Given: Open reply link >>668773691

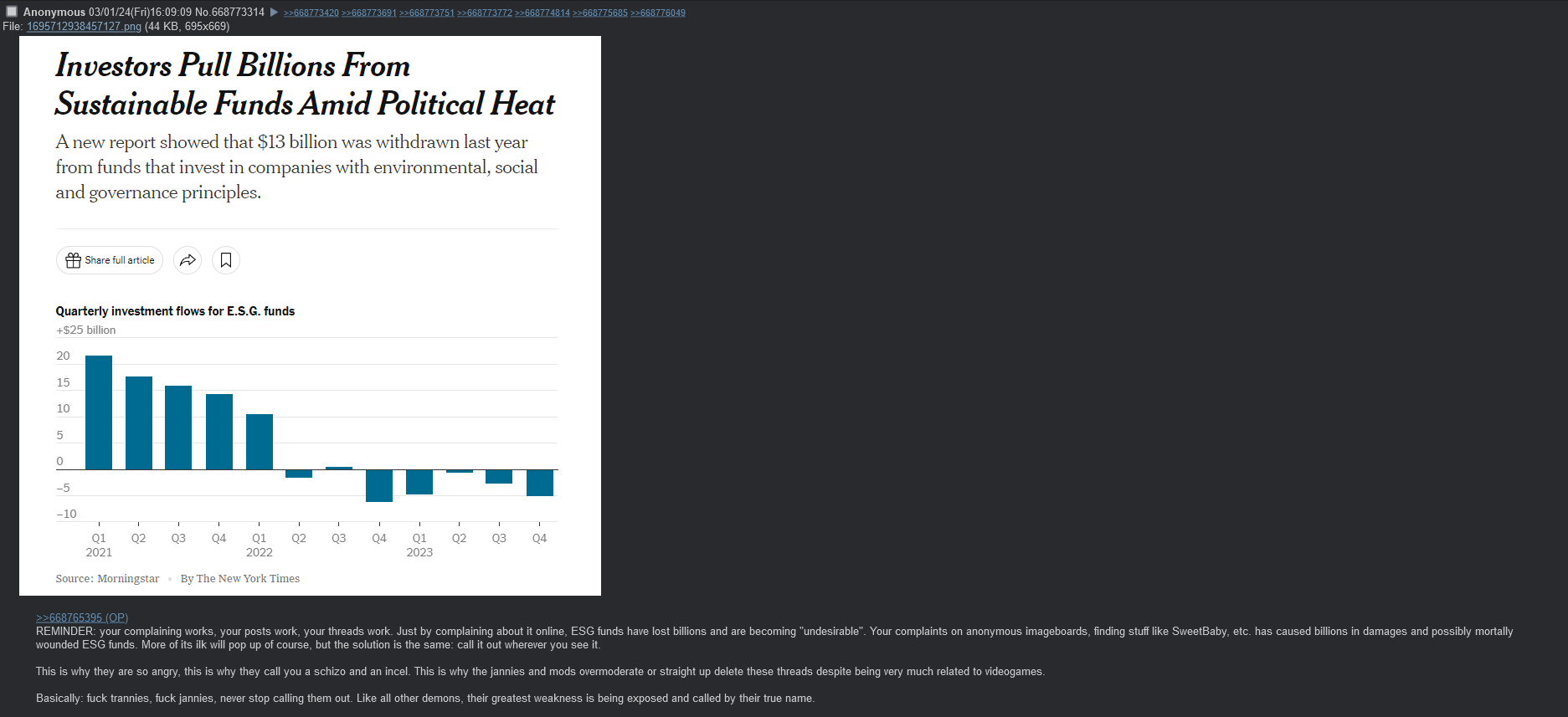Looking at the screenshot, I should 369,13.
